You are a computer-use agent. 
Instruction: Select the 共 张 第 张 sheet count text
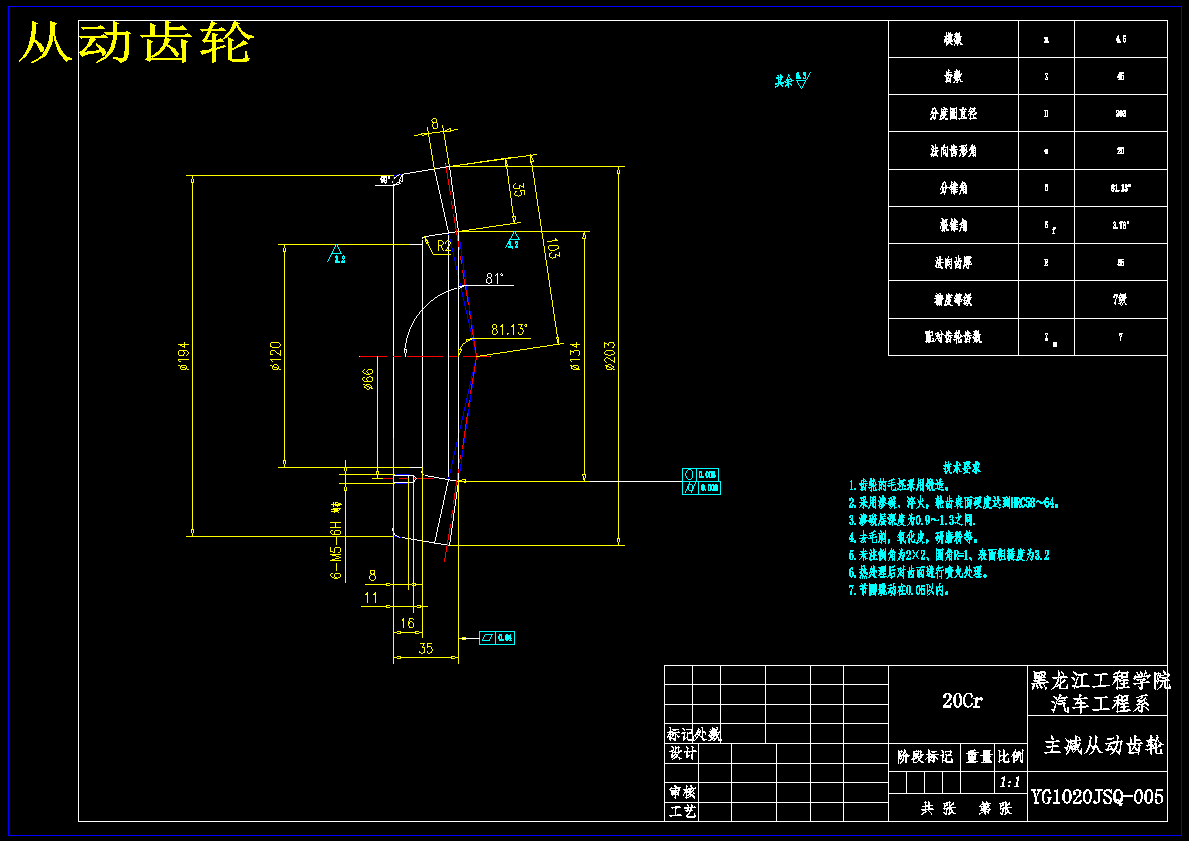966,808
